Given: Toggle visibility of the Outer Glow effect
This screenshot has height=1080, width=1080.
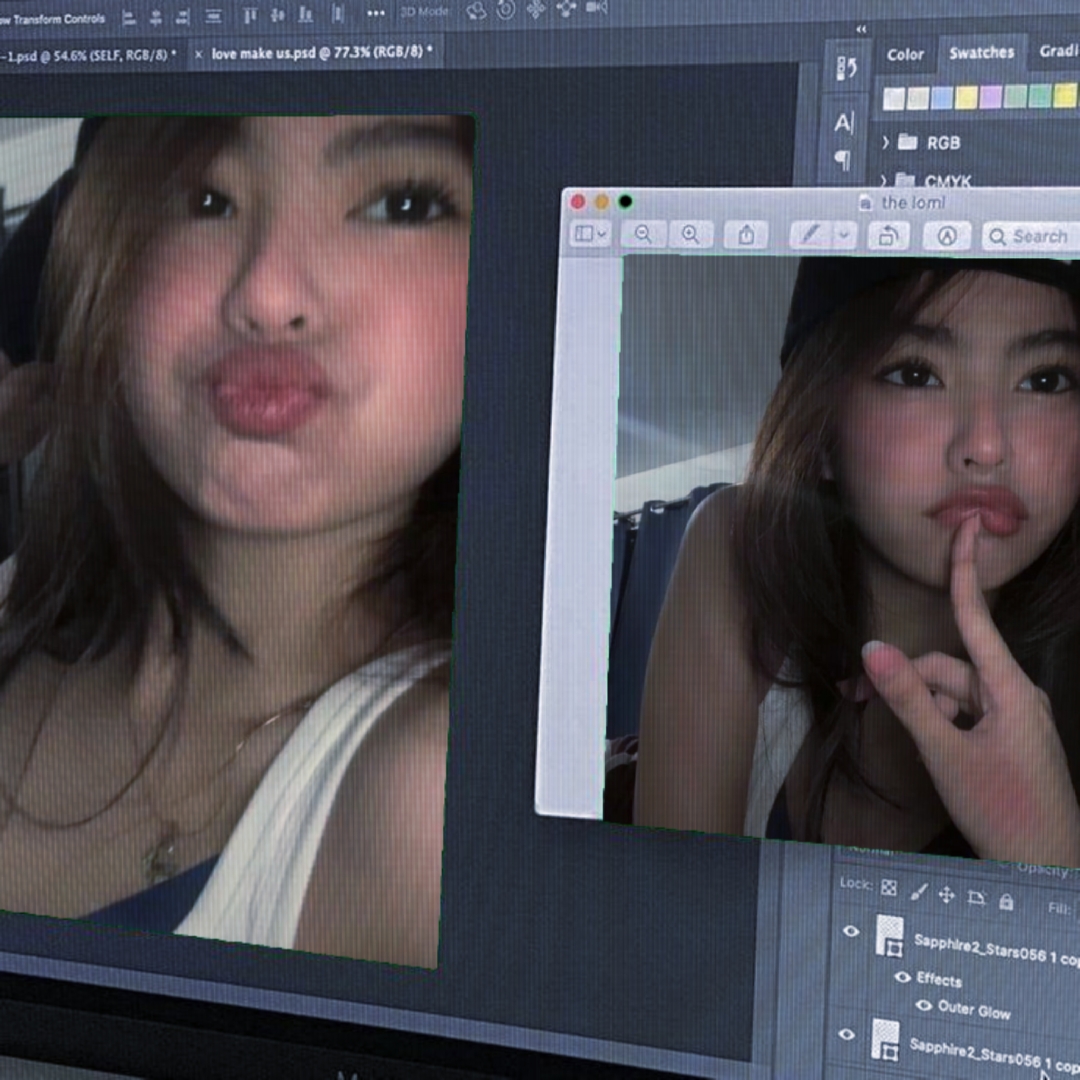Looking at the screenshot, I should [923, 1005].
